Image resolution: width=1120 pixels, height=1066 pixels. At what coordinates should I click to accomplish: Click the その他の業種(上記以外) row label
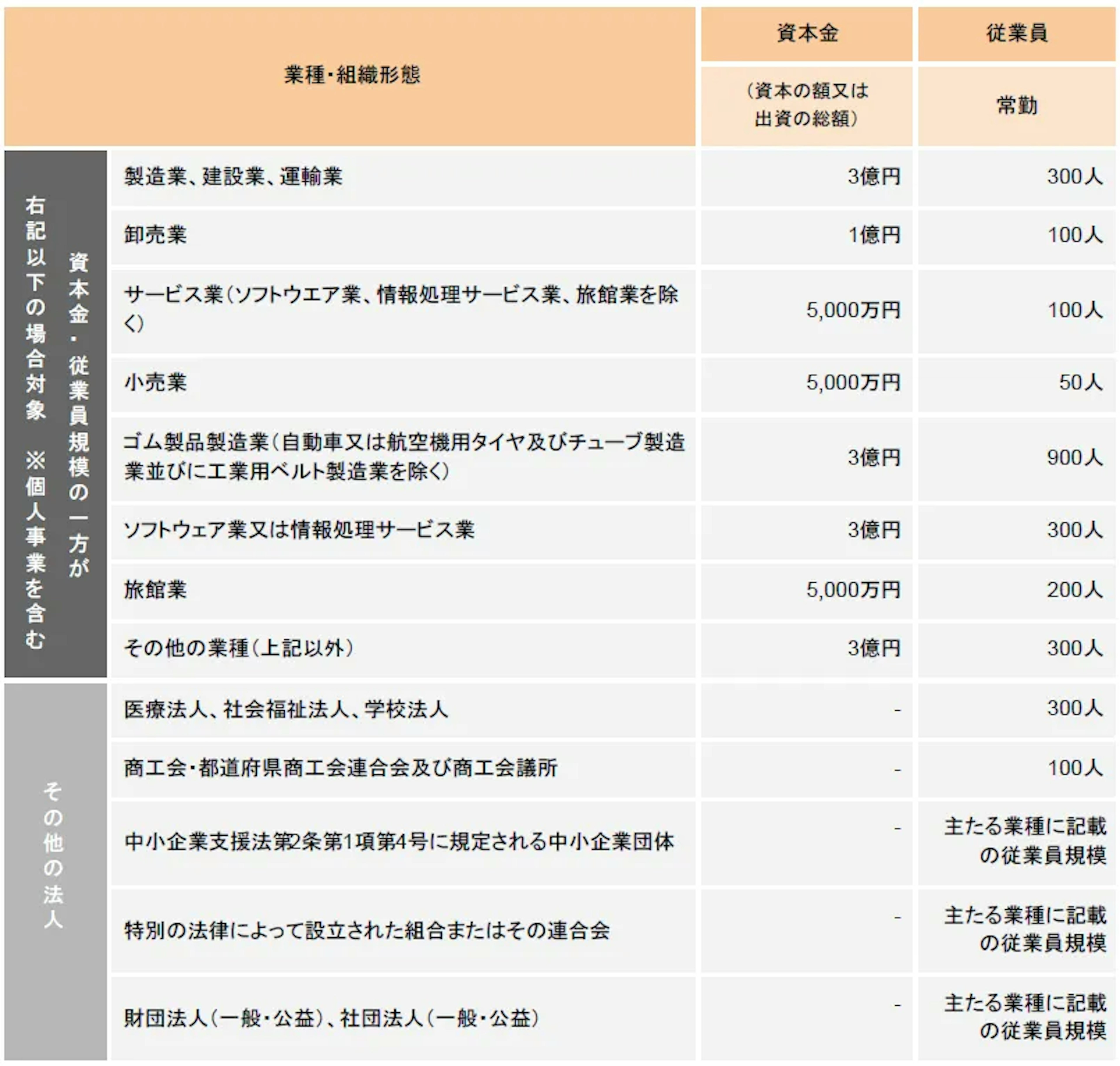pyautogui.click(x=239, y=648)
